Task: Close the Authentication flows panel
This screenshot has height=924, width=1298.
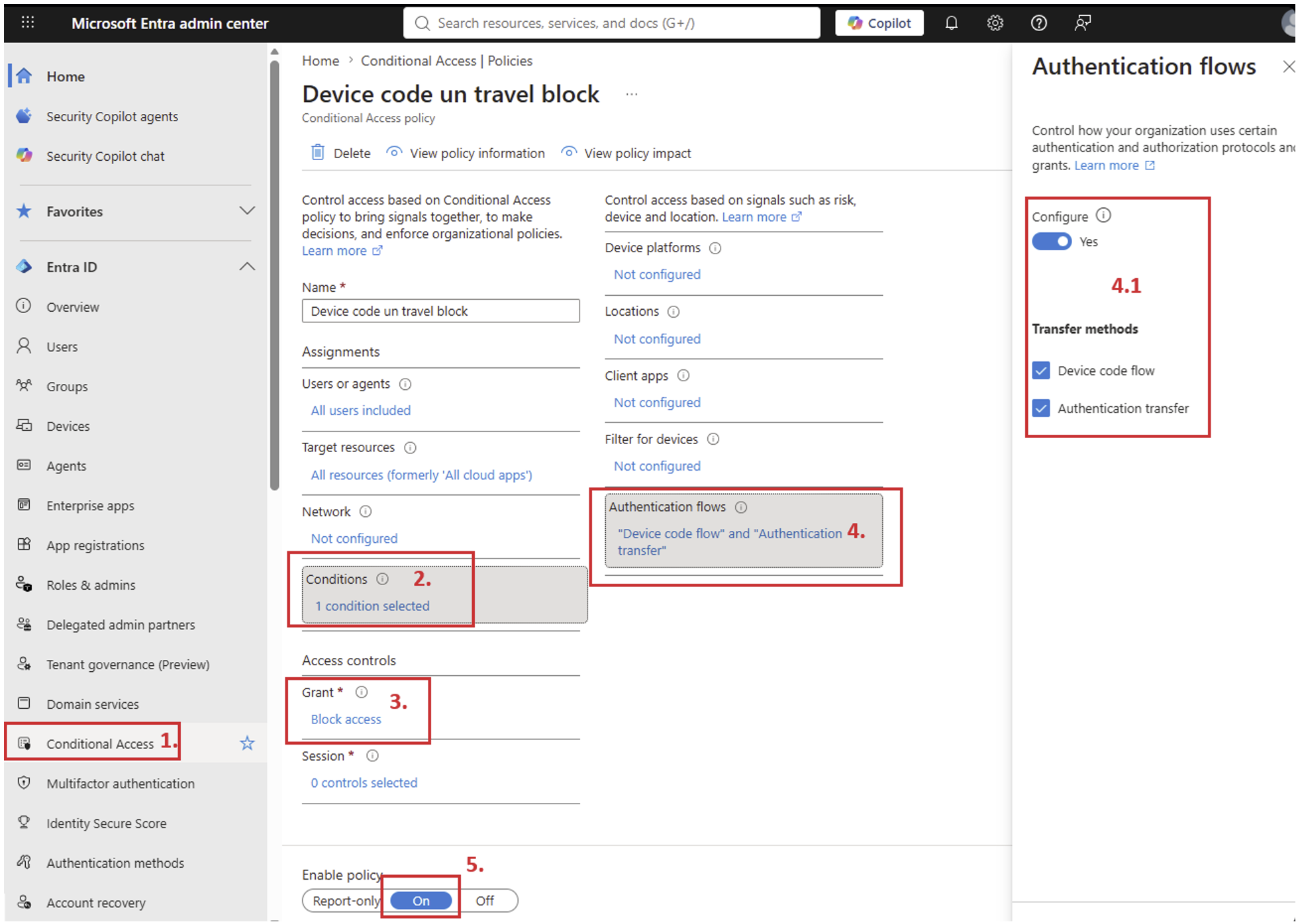Action: 1288,66
